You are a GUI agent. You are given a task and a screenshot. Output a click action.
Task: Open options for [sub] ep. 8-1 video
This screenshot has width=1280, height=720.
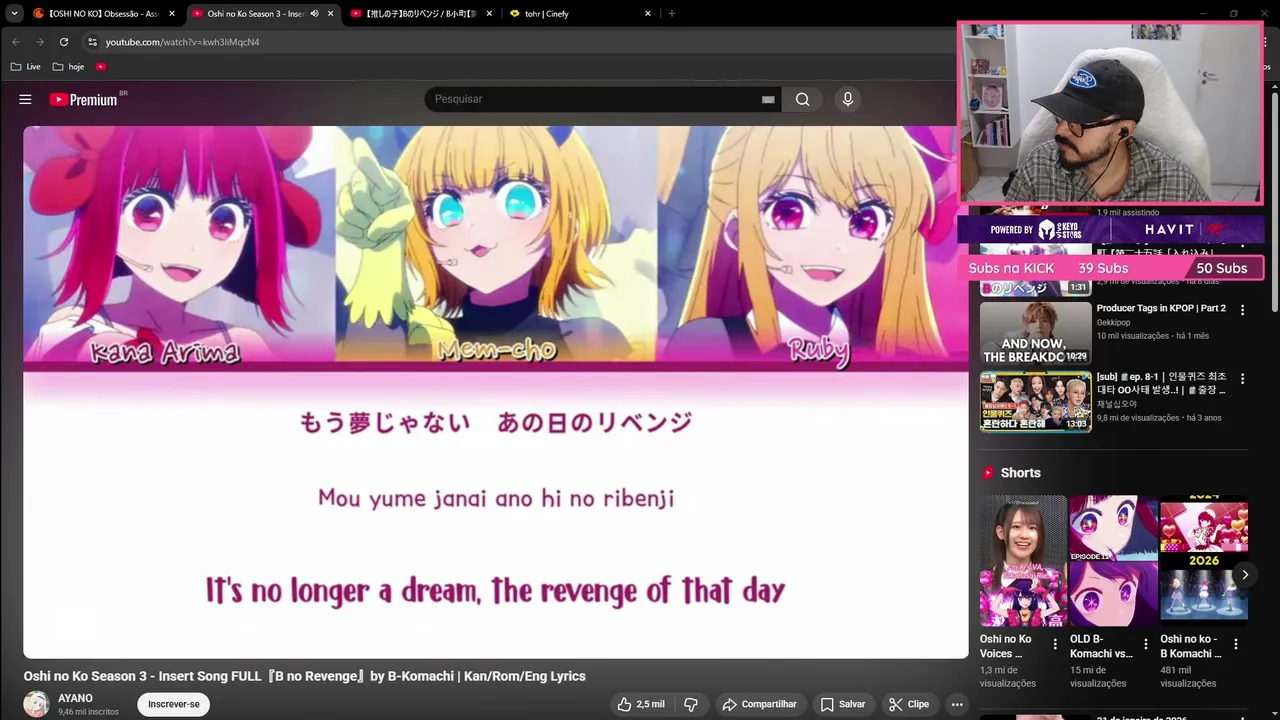click(1242, 379)
